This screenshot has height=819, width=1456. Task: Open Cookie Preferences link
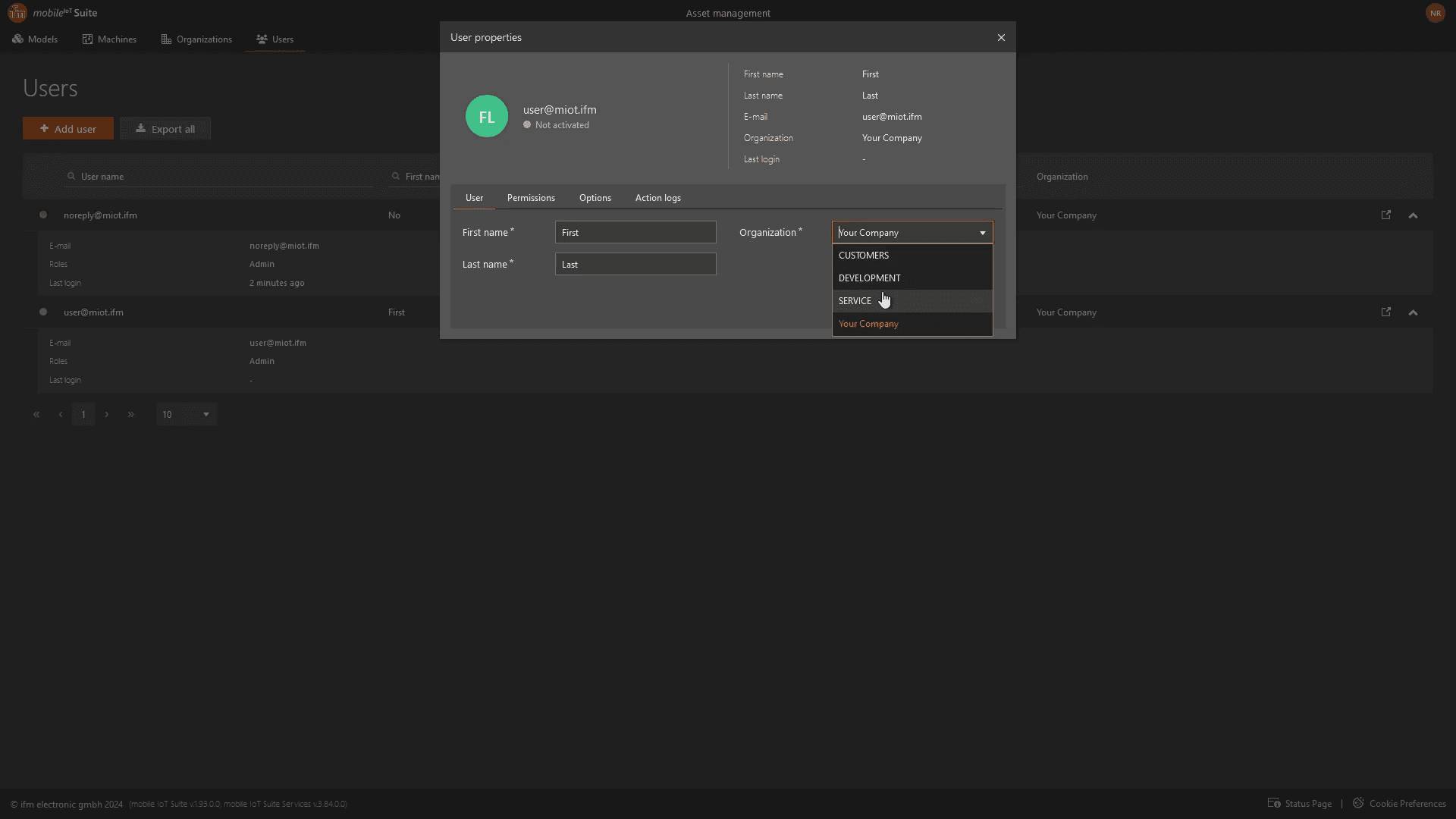coord(1399,804)
